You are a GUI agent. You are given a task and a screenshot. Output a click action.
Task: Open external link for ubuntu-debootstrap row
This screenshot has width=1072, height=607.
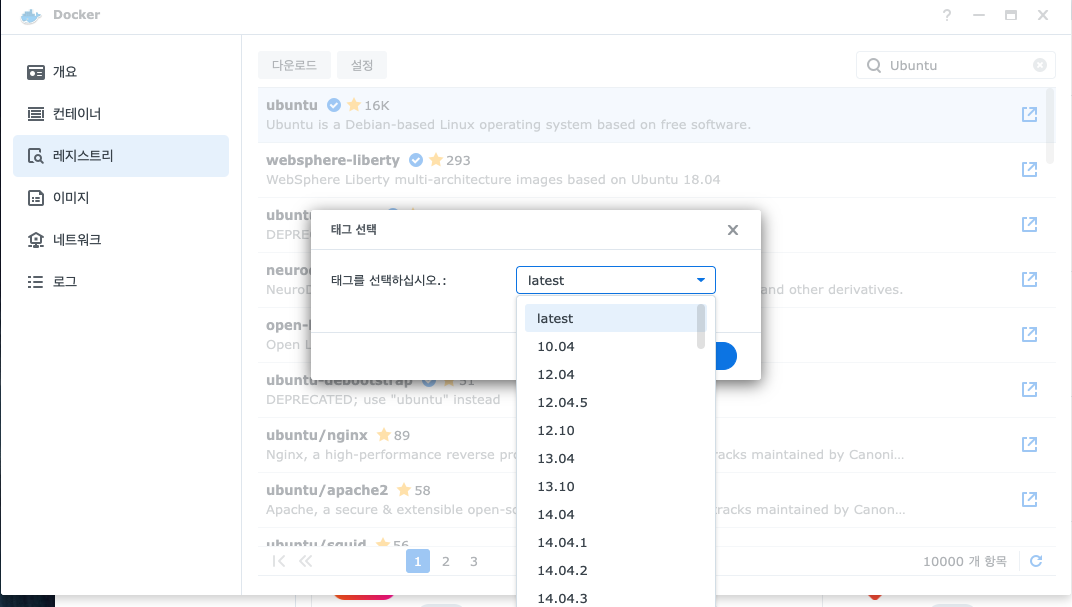(x=1029, y=389)
